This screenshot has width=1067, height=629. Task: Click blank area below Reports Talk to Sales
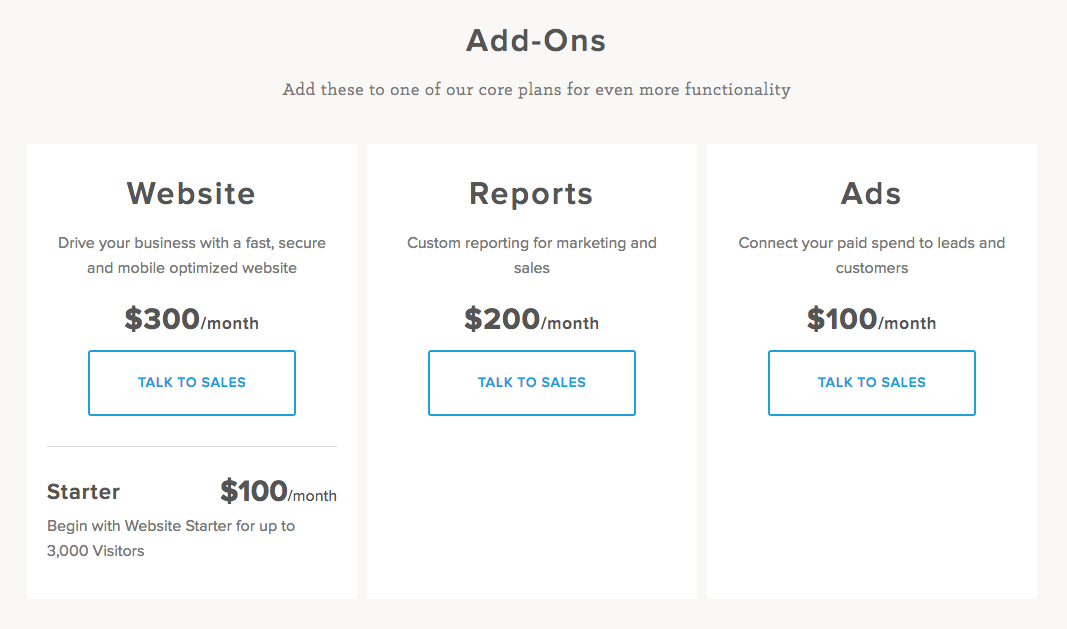(531, 507)
